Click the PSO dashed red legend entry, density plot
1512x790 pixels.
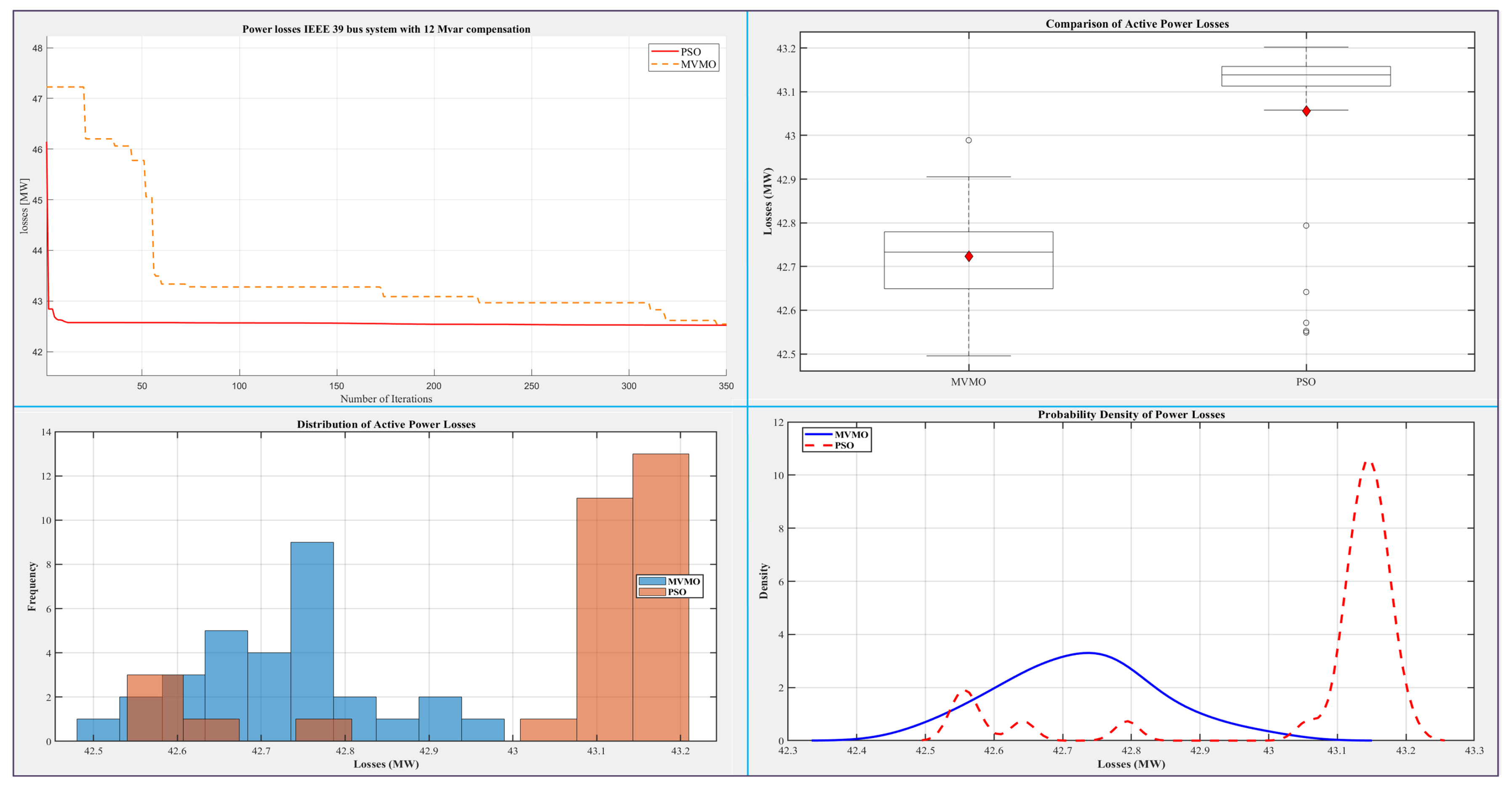point(829,445)
